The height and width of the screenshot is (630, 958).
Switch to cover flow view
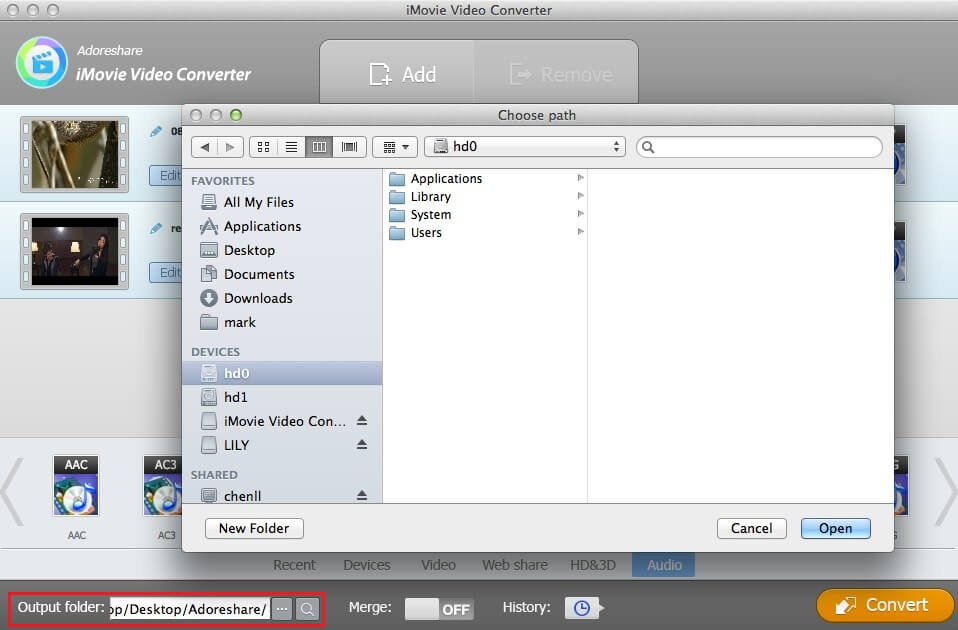(349, 147)
